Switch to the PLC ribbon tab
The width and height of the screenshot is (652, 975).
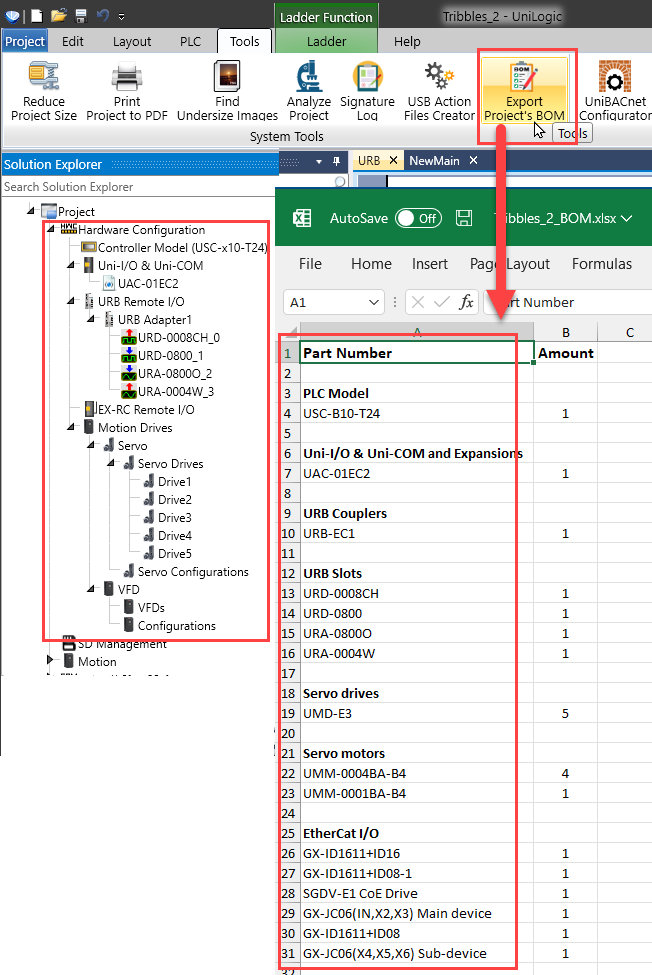coord(190,42)
